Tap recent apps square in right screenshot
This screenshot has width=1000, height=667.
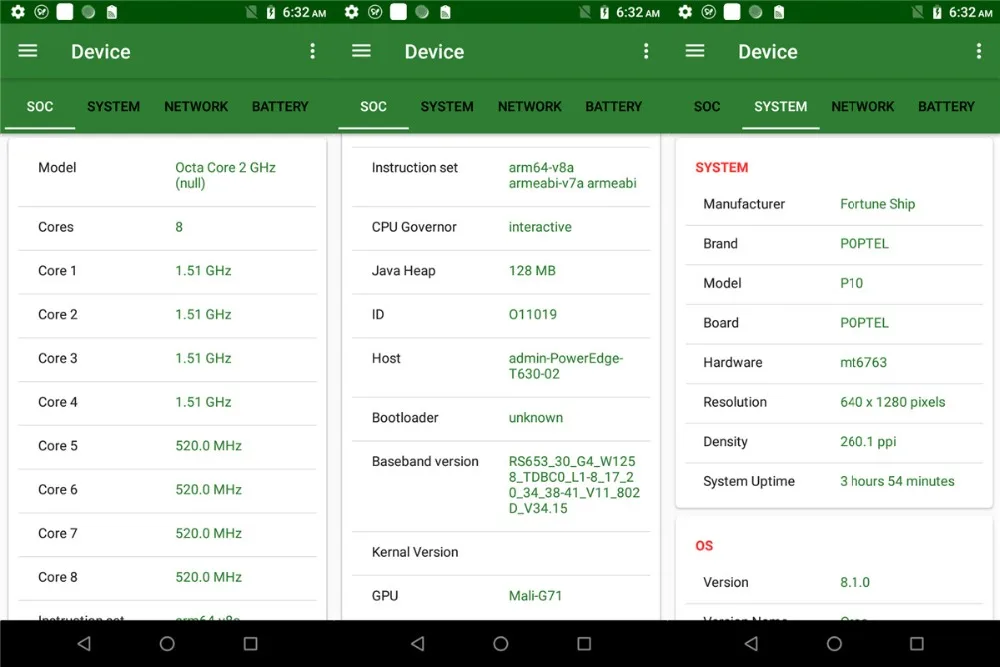[916, 643]
